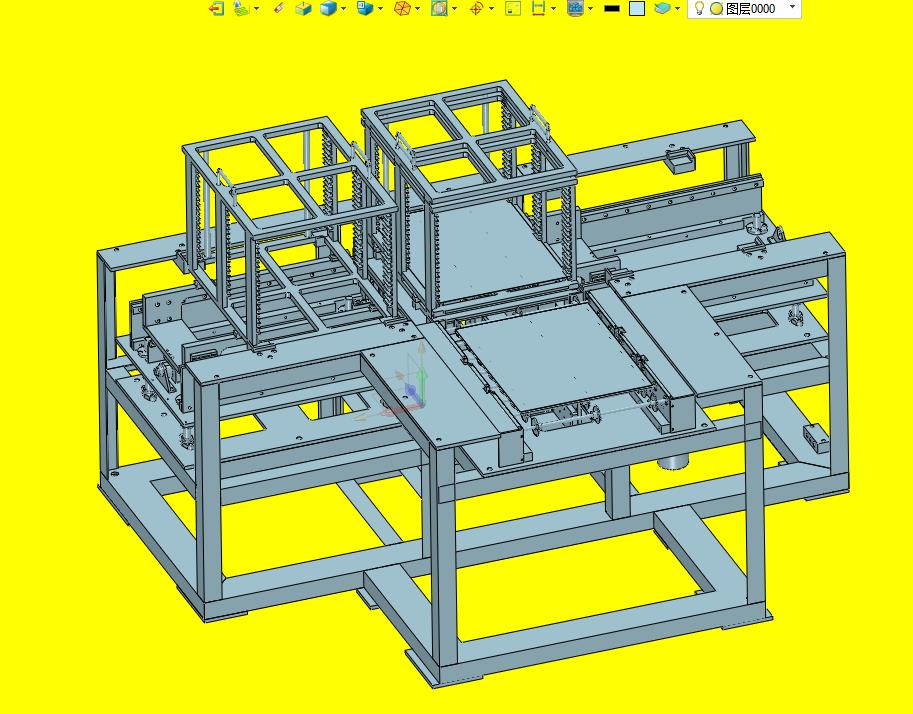Click the coordinate plane display icon

click(240, 8)
